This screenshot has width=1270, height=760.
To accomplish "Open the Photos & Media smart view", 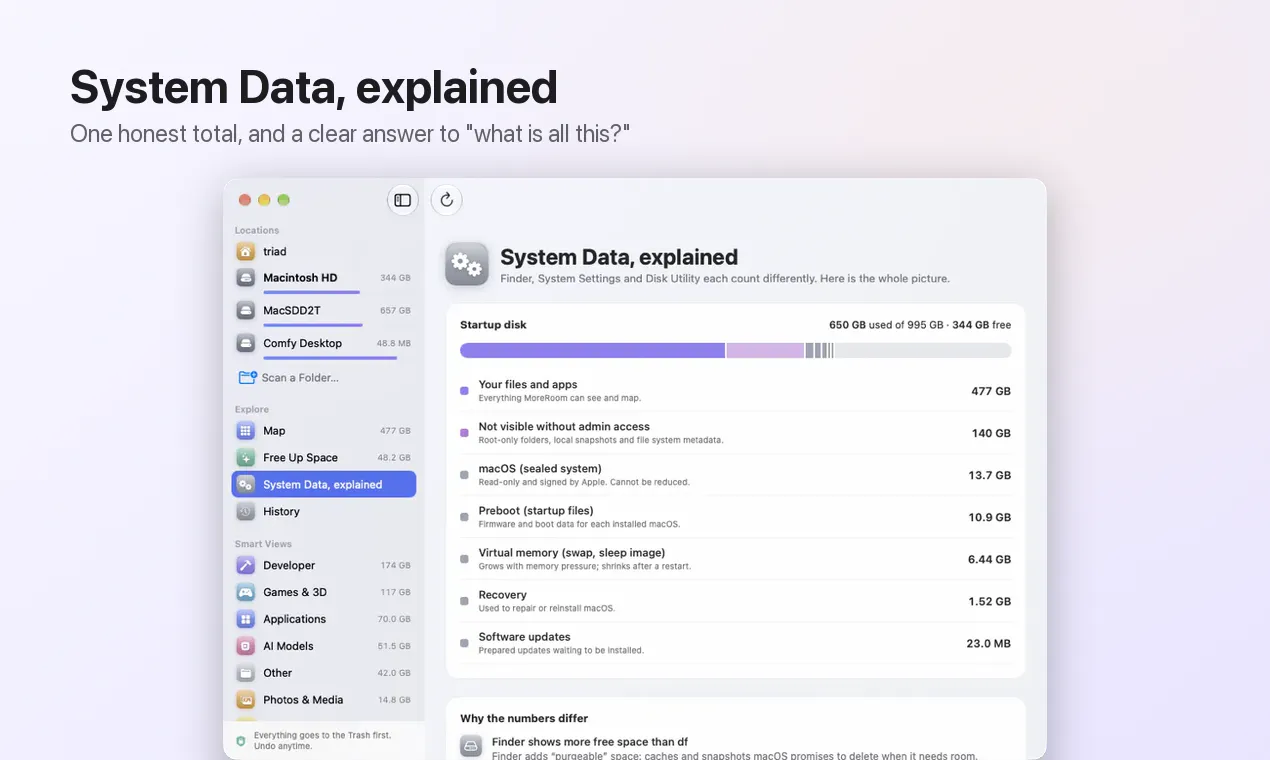I will point(324,701).
